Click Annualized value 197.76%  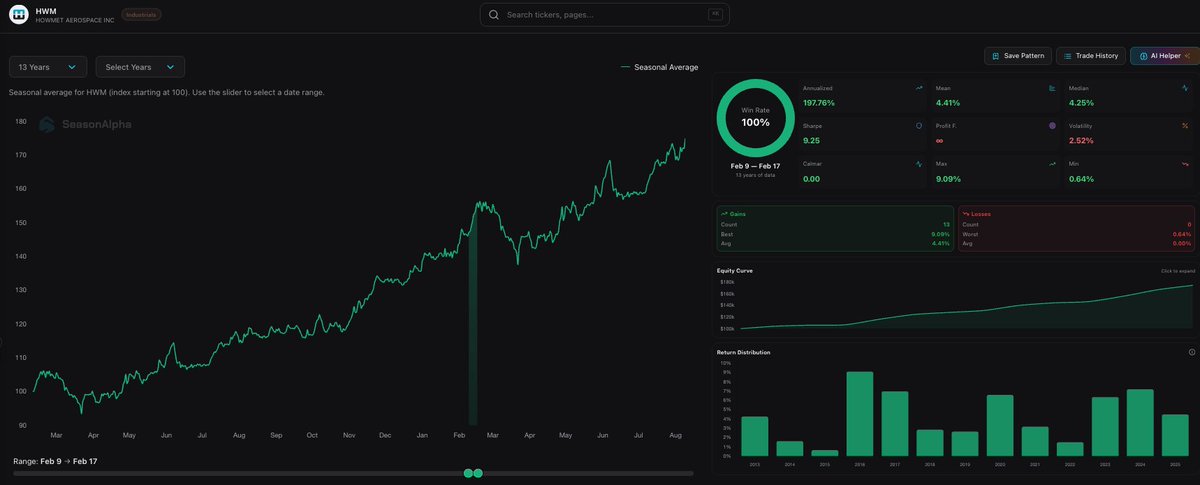click(x=818, y=103)
